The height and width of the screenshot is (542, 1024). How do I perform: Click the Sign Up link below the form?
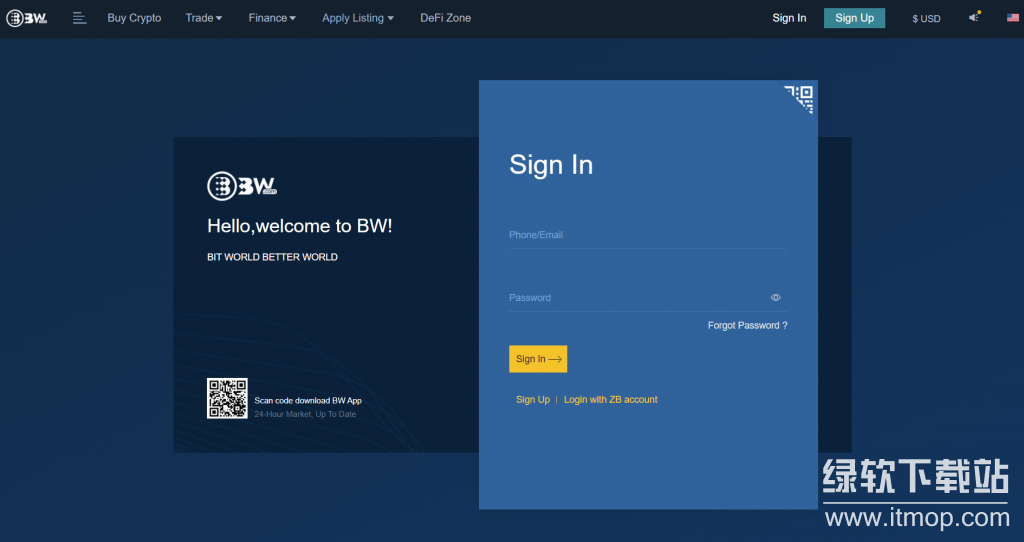[532, 400]
